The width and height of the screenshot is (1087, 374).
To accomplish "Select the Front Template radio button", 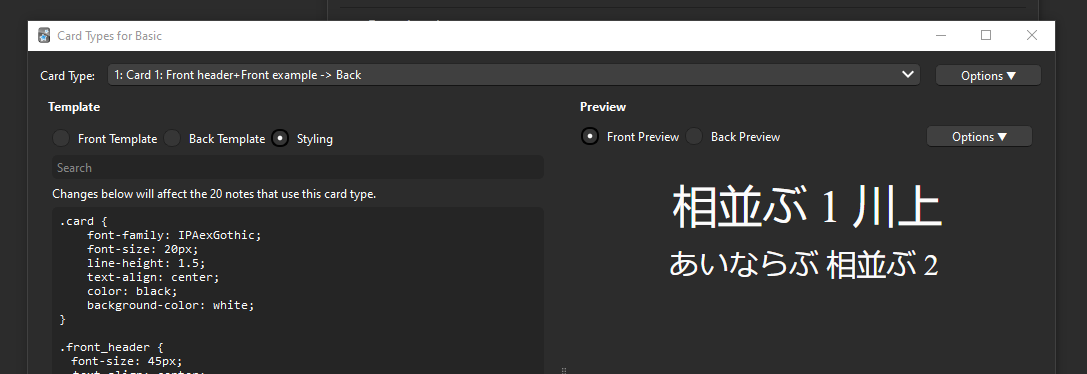I will point(61,138).
